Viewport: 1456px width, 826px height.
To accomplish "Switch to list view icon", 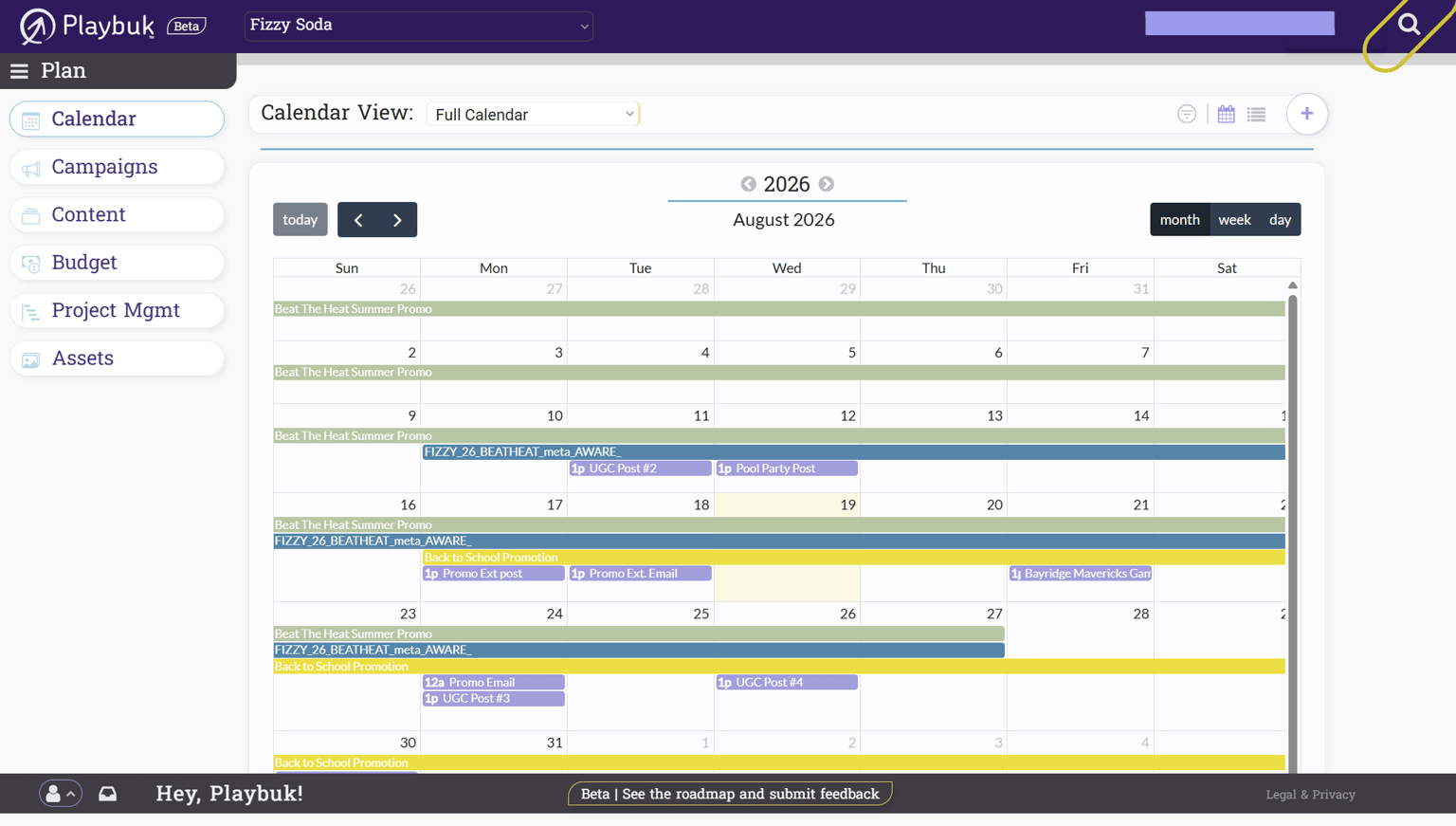I will (1256, 114).
